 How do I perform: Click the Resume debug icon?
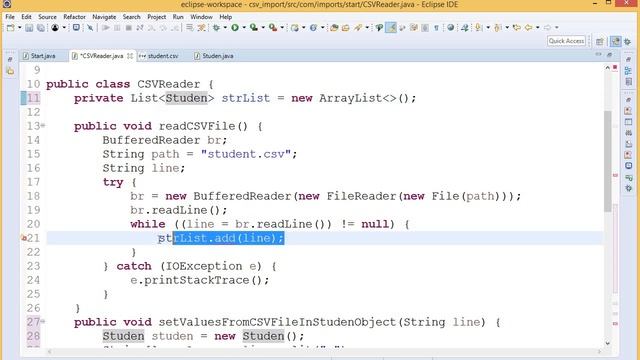pos(106,28)
